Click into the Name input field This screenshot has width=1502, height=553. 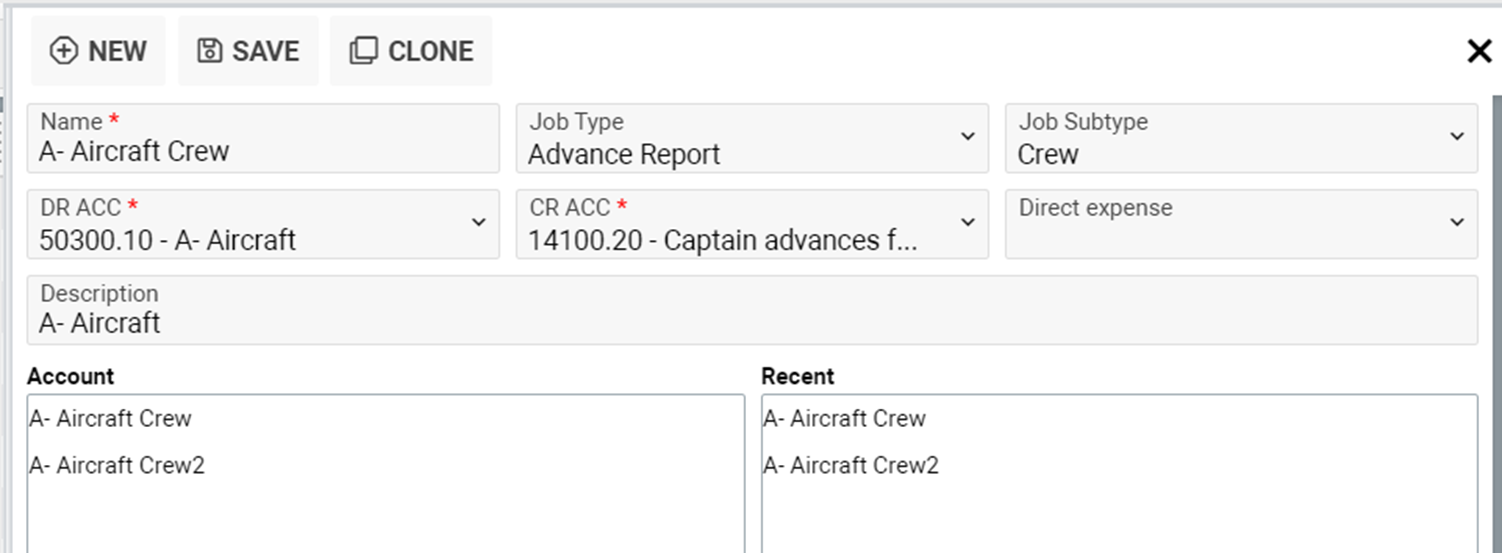[262, 151]
